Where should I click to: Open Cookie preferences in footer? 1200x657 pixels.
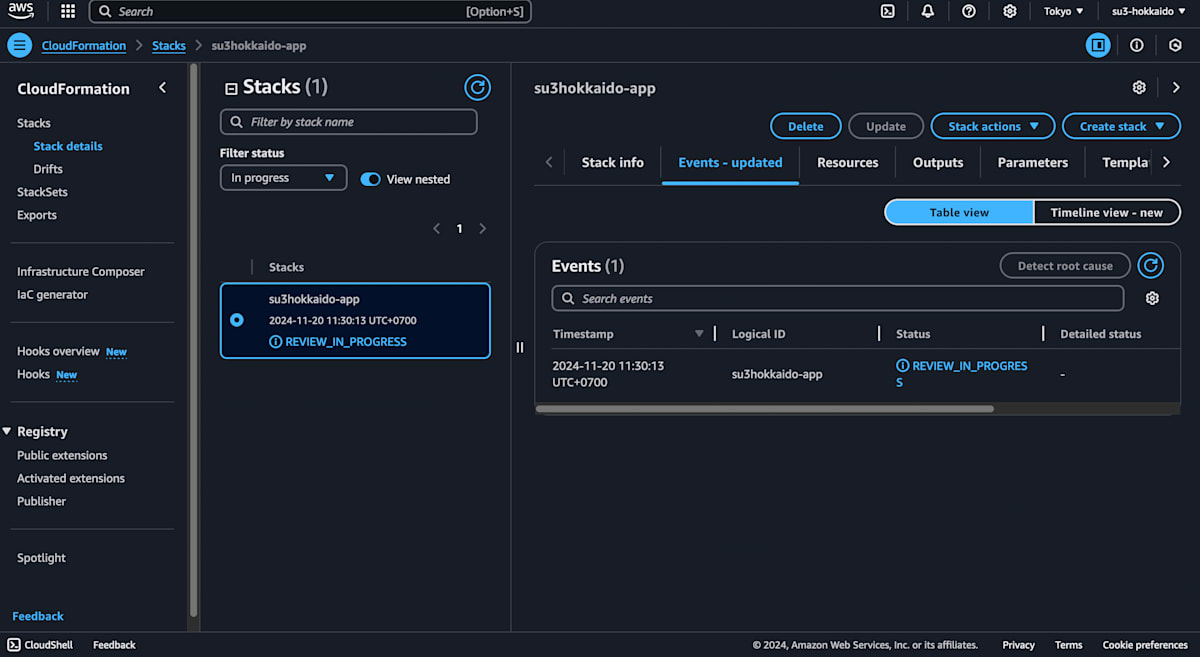coord(1145,645)
